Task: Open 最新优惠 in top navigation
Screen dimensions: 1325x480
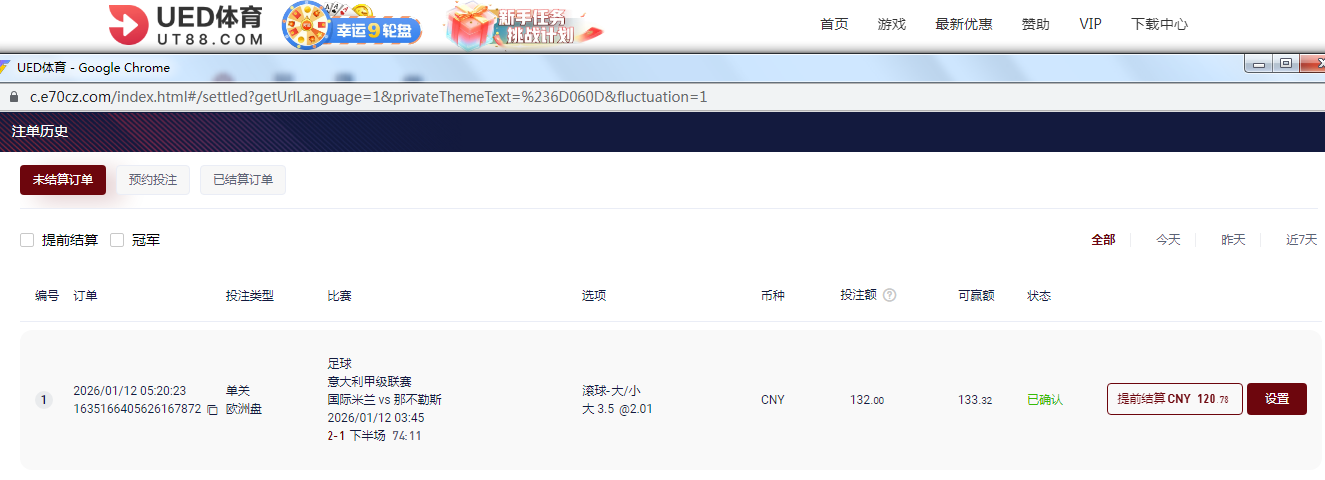Action: click(x=964, y=24)
